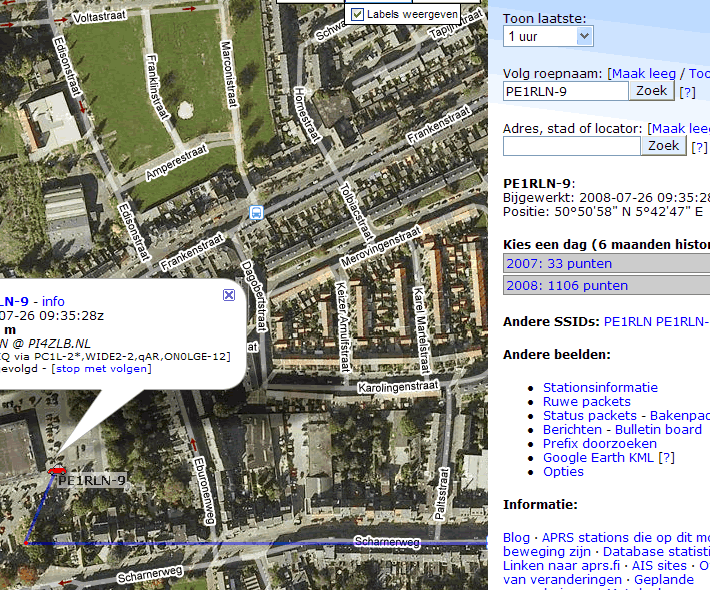Open Linken naar aprs.fi link
Image resolution: width=710 pixels, height=590 pixels.
[561, 566]
